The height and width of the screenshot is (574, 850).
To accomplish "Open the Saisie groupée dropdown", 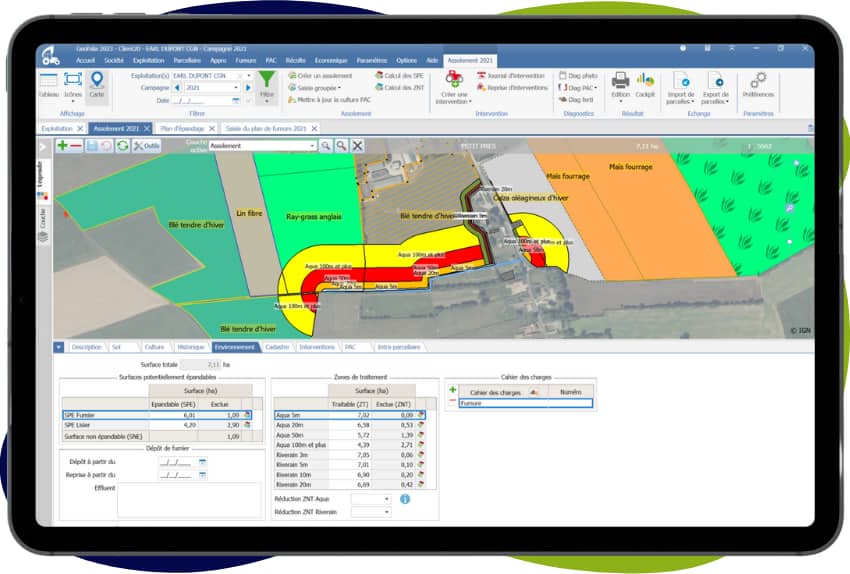I will click(x=314, y=88).
